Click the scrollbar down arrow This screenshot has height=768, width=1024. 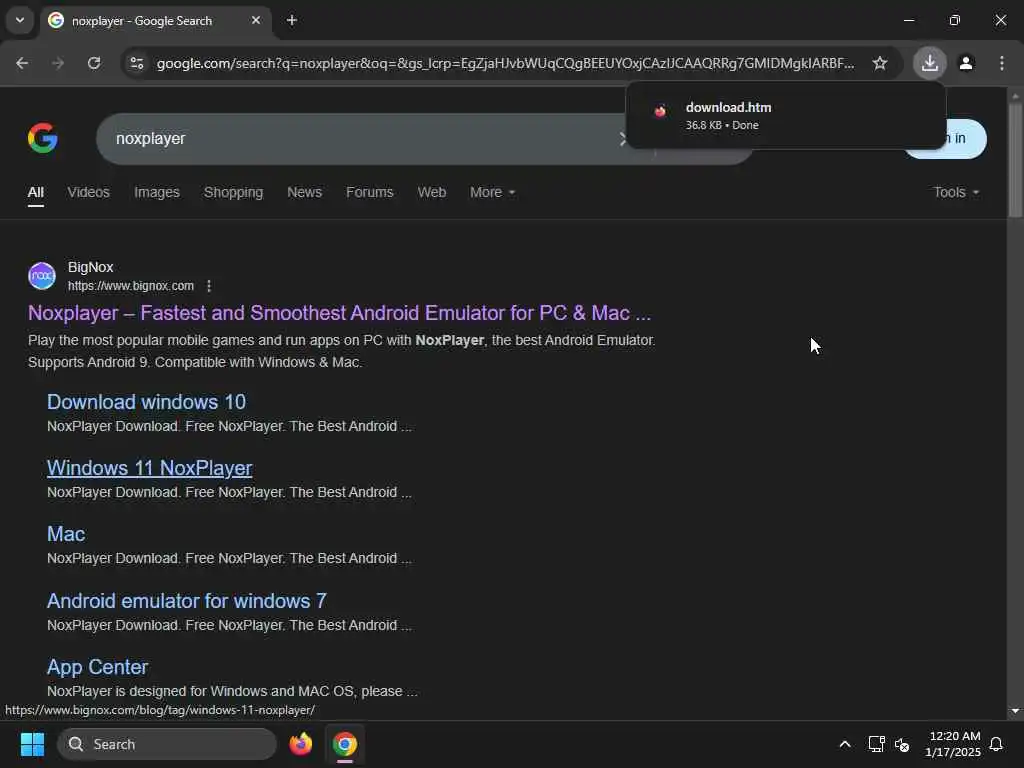pyautogui.click(x=1015, y=711)
